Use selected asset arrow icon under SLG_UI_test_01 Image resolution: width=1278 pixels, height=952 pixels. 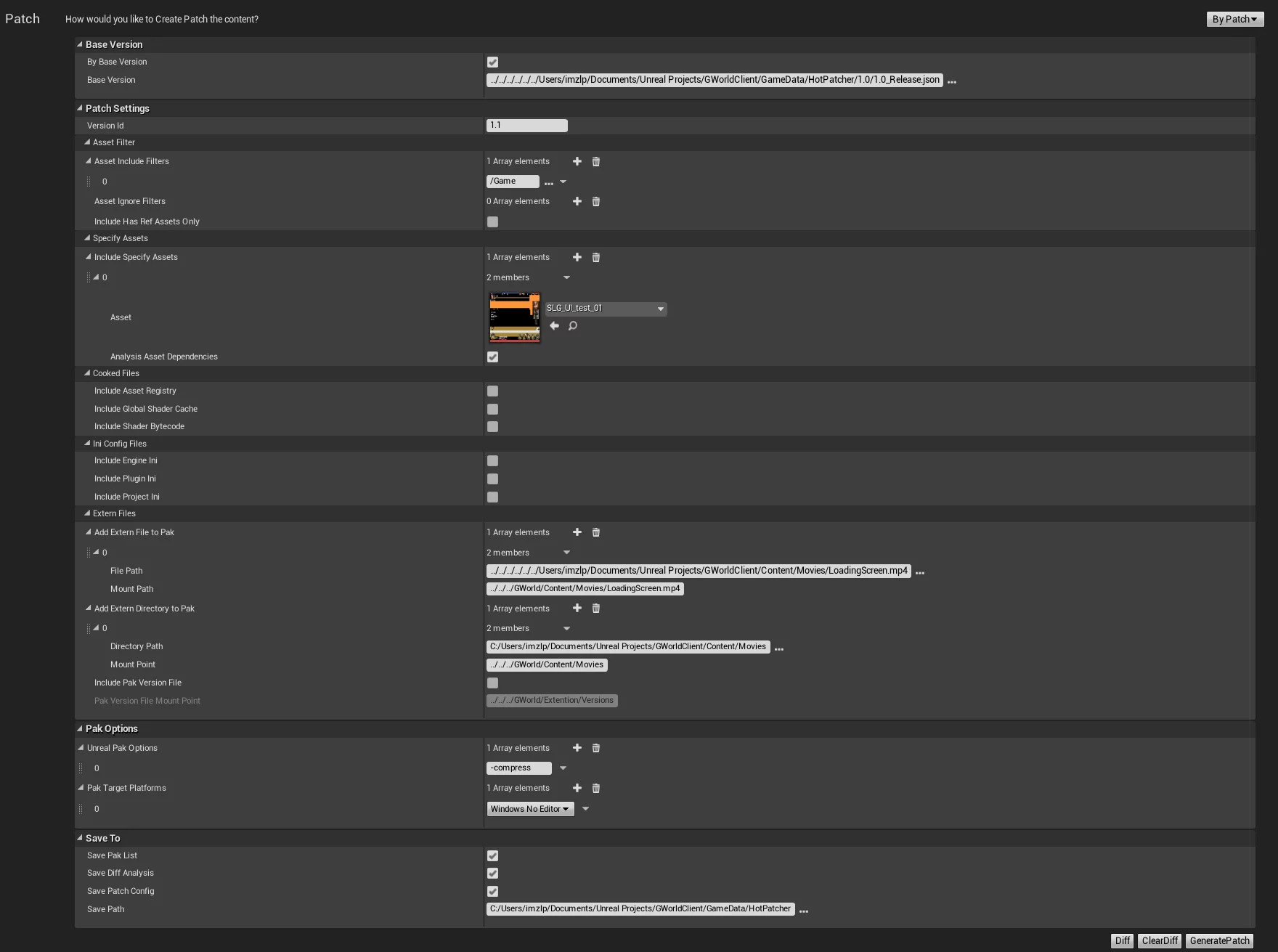click(555, 326)
